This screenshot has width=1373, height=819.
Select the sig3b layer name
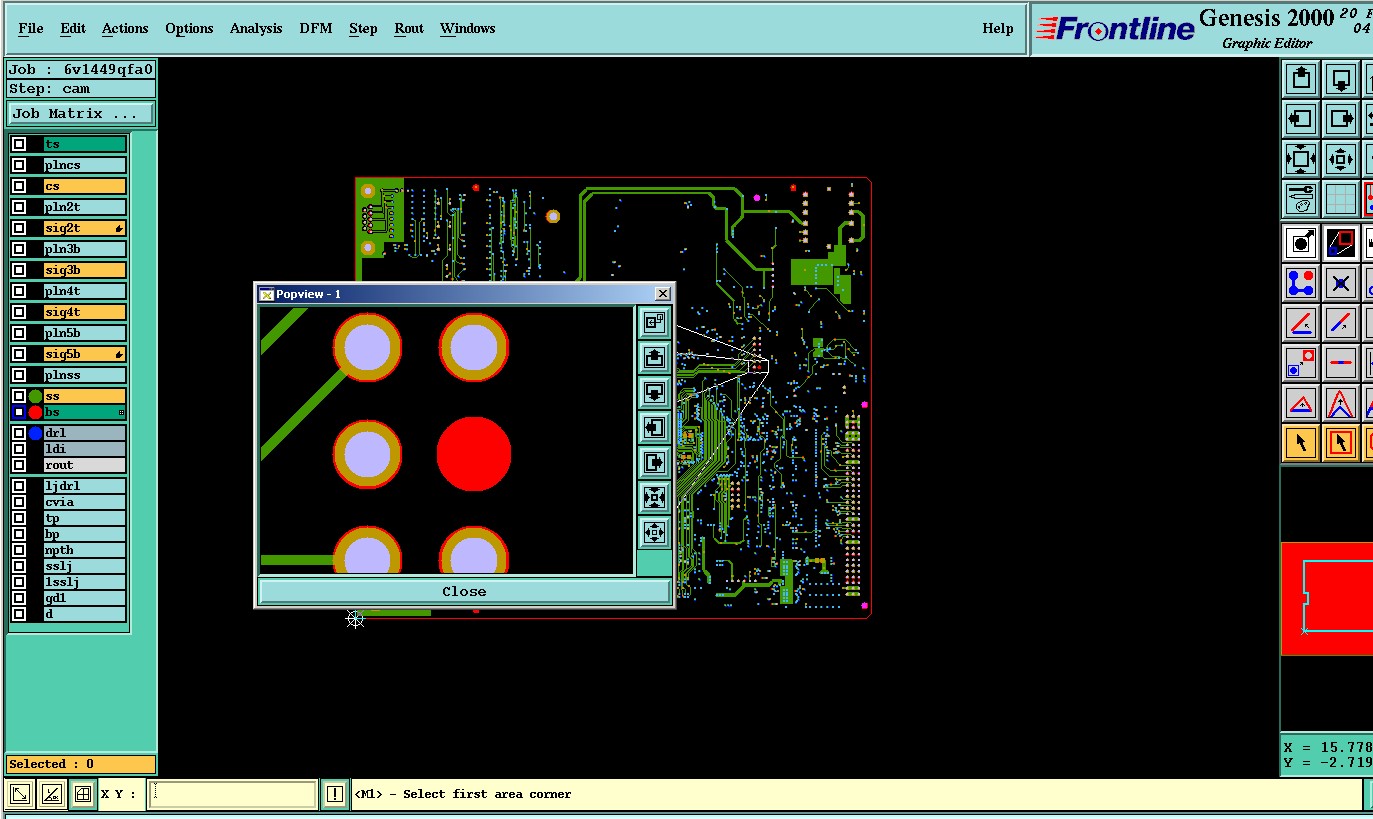pos(85,270)
